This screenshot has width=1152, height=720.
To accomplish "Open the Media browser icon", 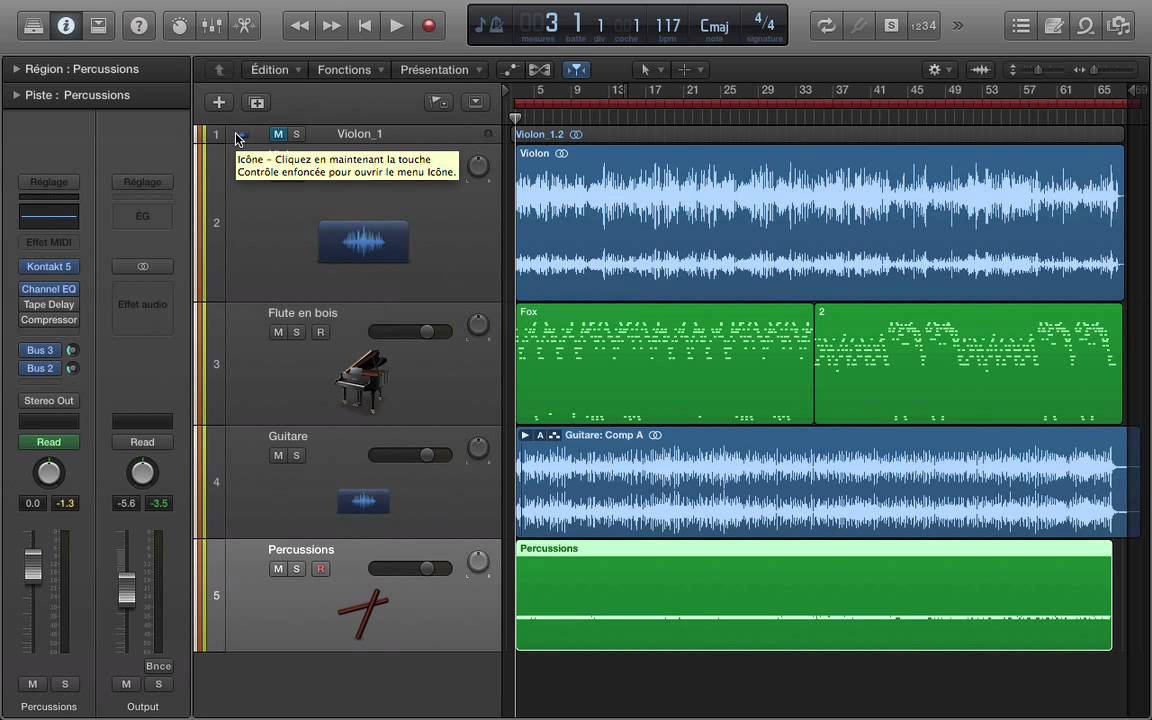I will click(1117, 26).
